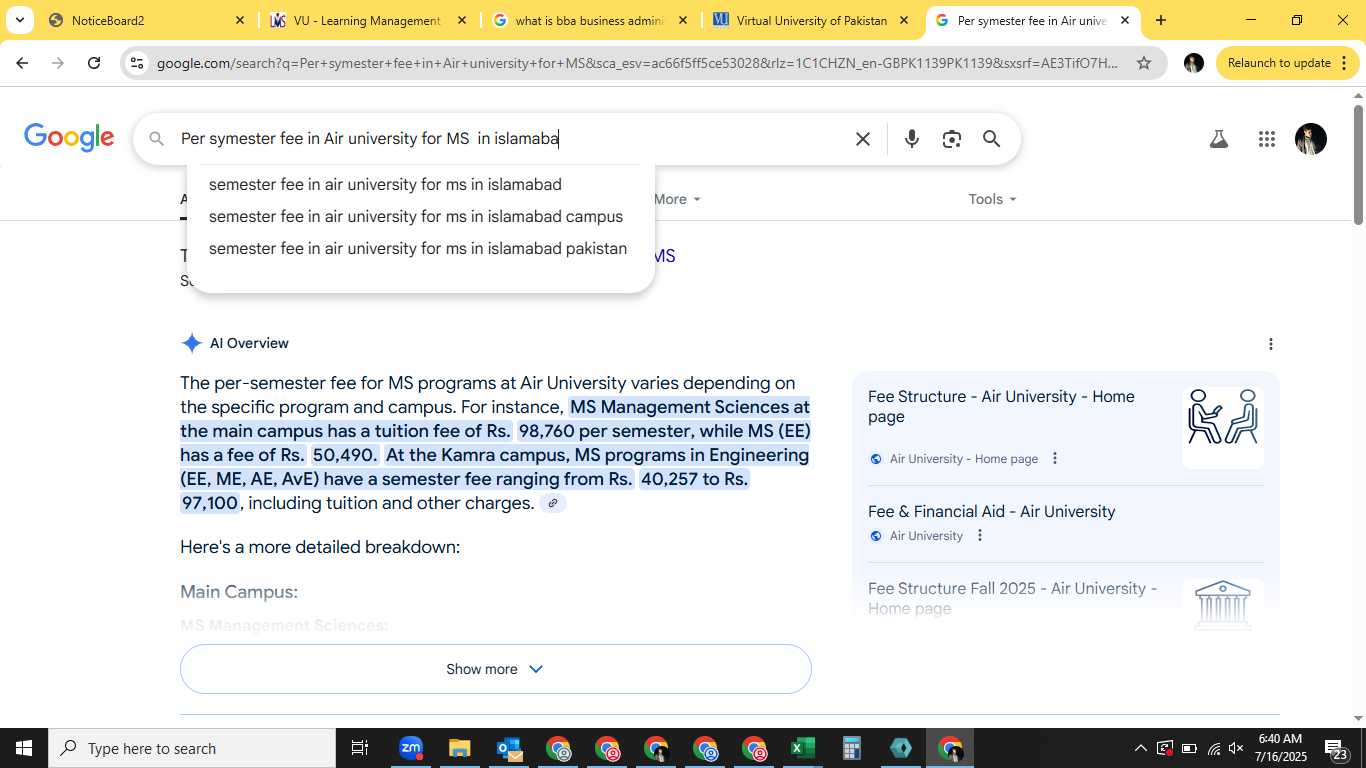
Task: Select suggestion semester fee ... ms in islamabad
Action: coord(385,185)
